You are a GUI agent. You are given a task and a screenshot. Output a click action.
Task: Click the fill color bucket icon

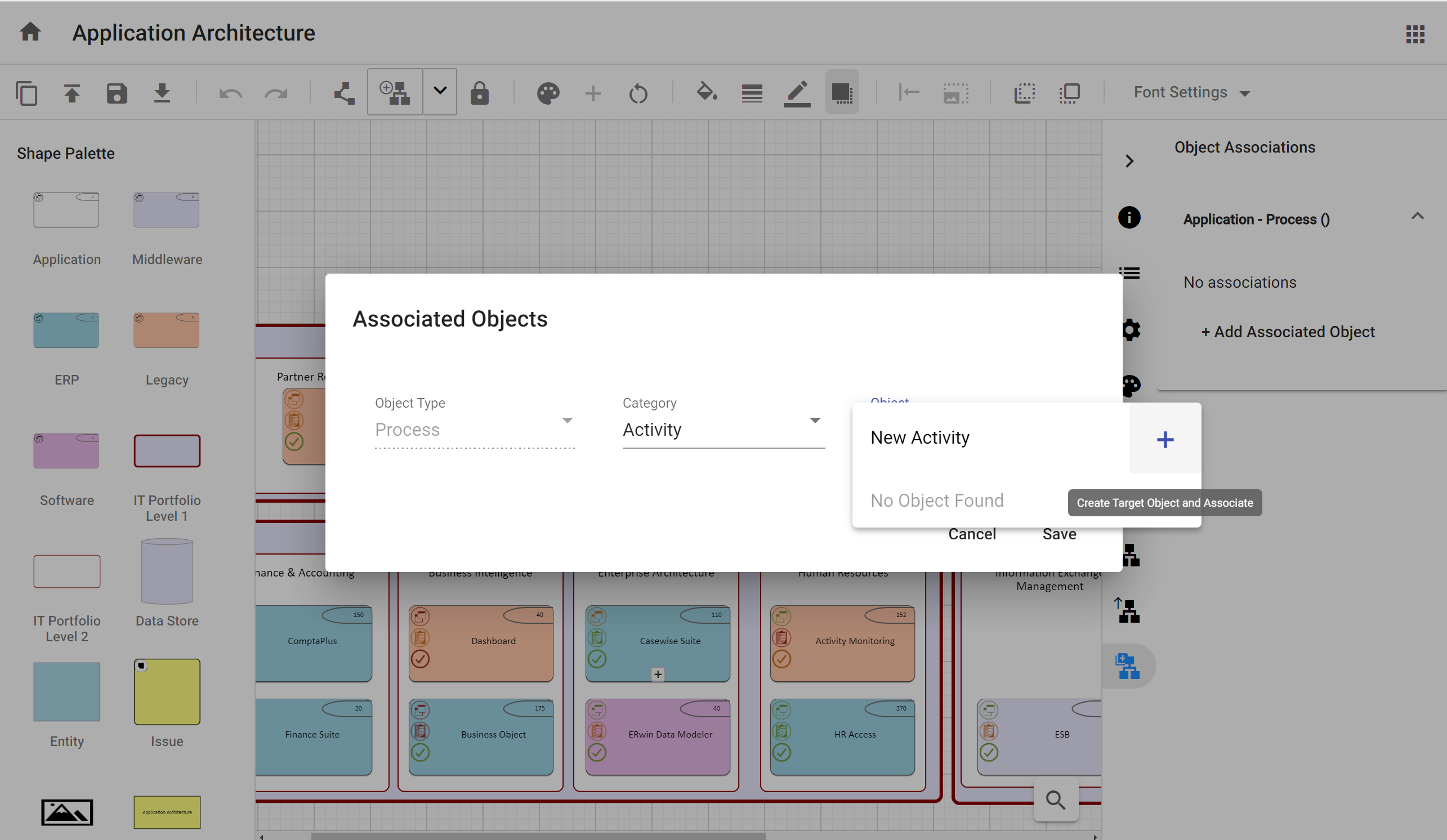coord(706,92)
